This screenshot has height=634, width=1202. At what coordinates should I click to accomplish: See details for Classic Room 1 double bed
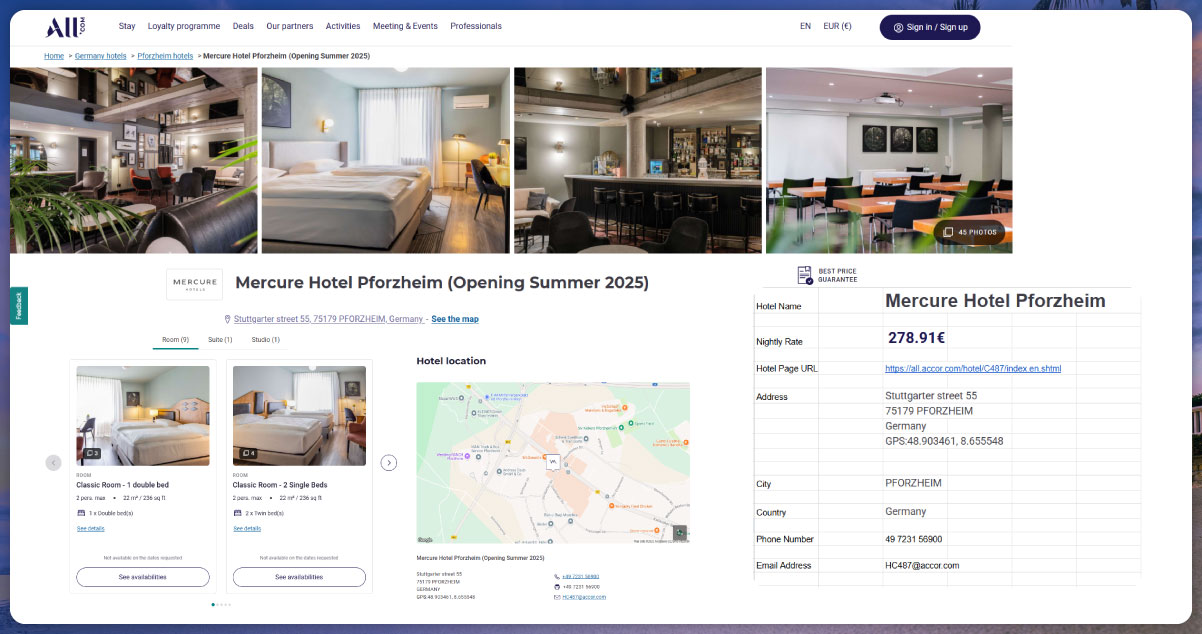90,528
